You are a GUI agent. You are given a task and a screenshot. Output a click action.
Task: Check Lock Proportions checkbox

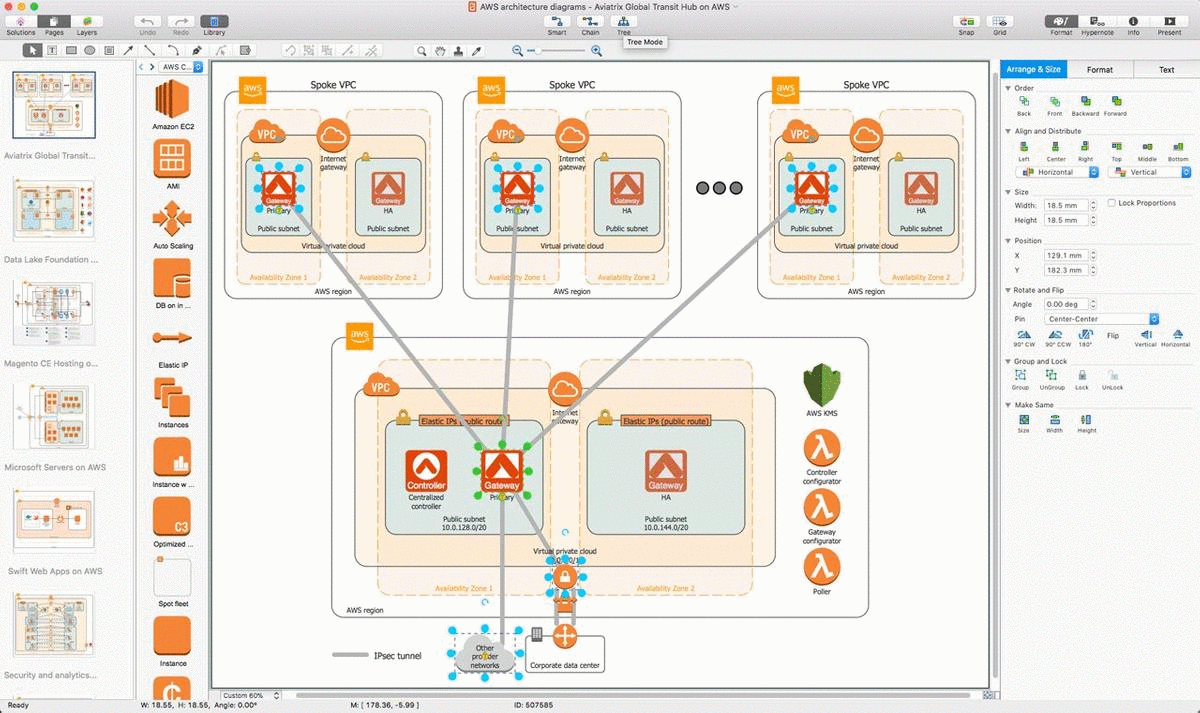[x=1112, y=203]
